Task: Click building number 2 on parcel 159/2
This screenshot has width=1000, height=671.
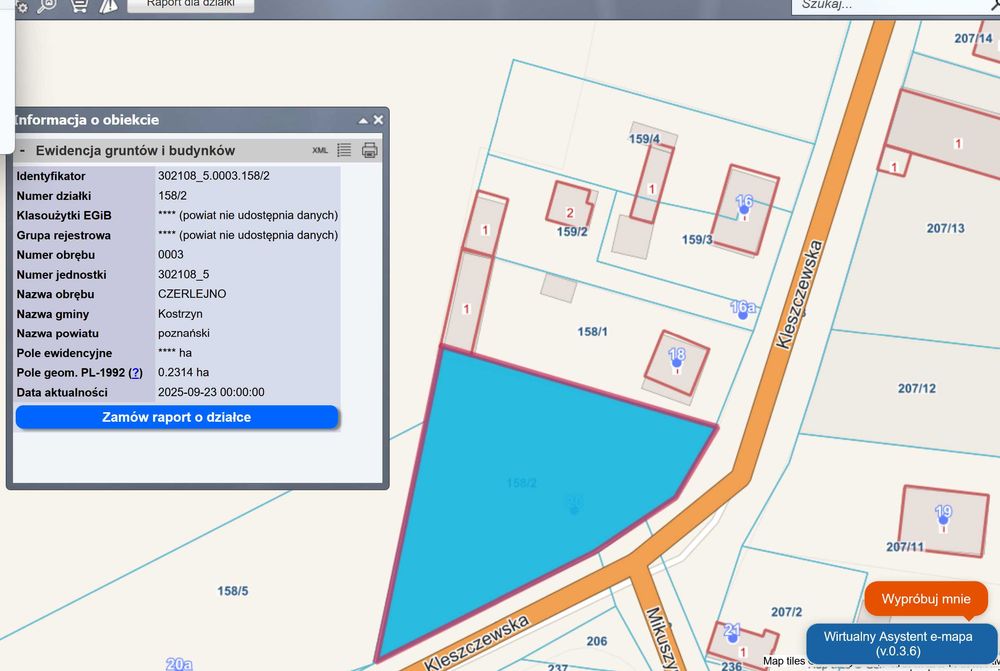Action: click(x=570, y=212)
